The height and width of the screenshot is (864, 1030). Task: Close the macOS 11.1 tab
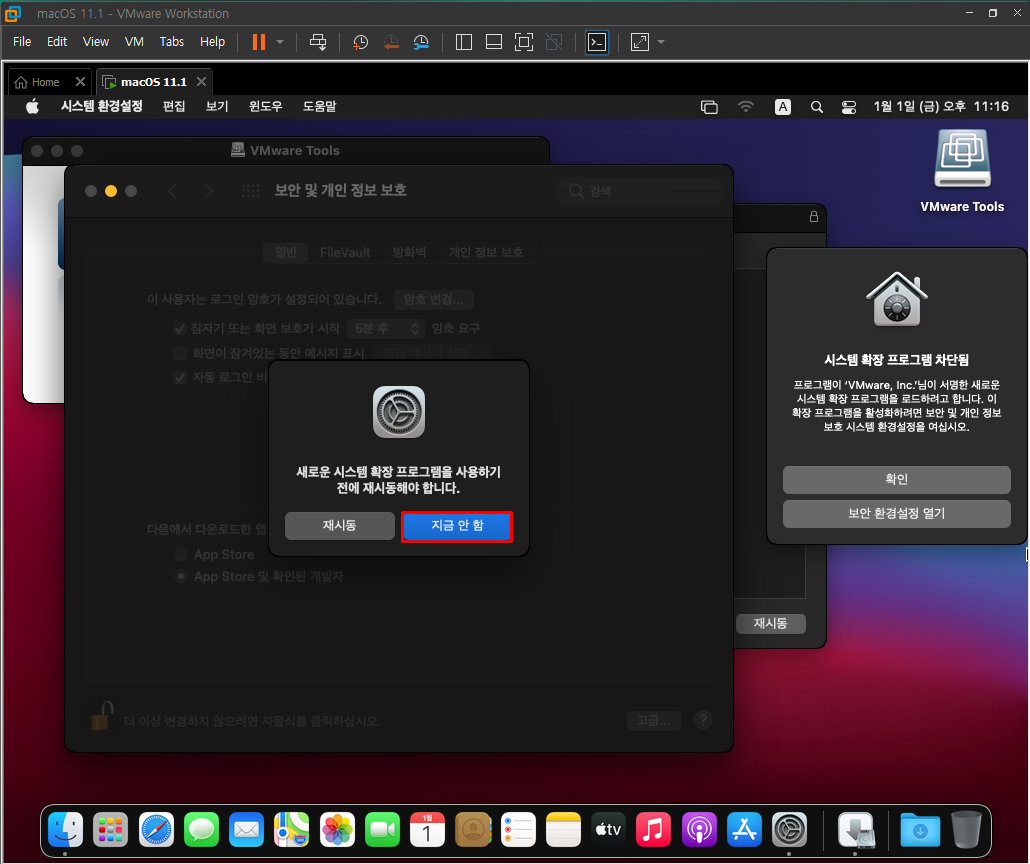(202, 81)
